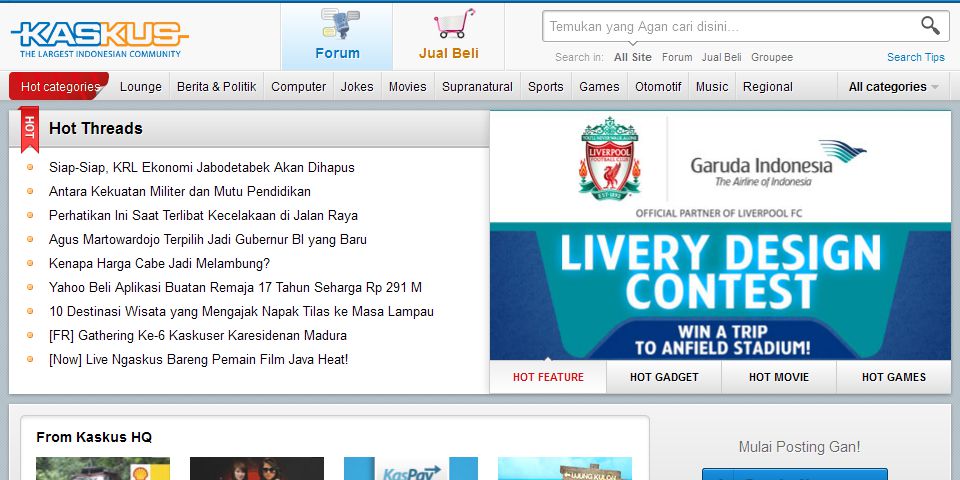Open the Ujung Kulon signpost thumbnail in Kaskus HQ
The width and height of the screenshot is (960, 480).
point(564,468)
